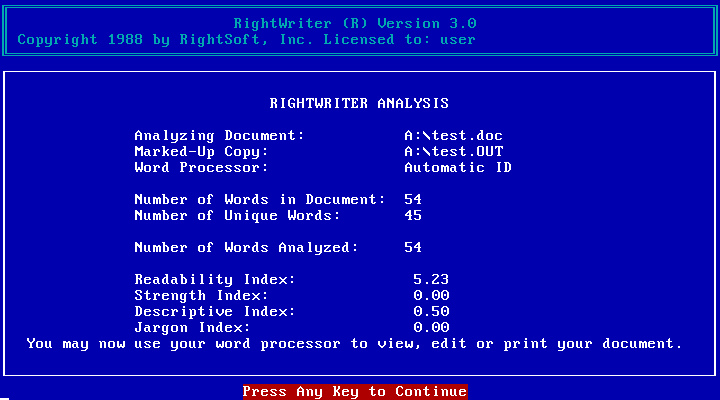Click the Descriptive Index label
720x400 pixels.
pos(215,312)
